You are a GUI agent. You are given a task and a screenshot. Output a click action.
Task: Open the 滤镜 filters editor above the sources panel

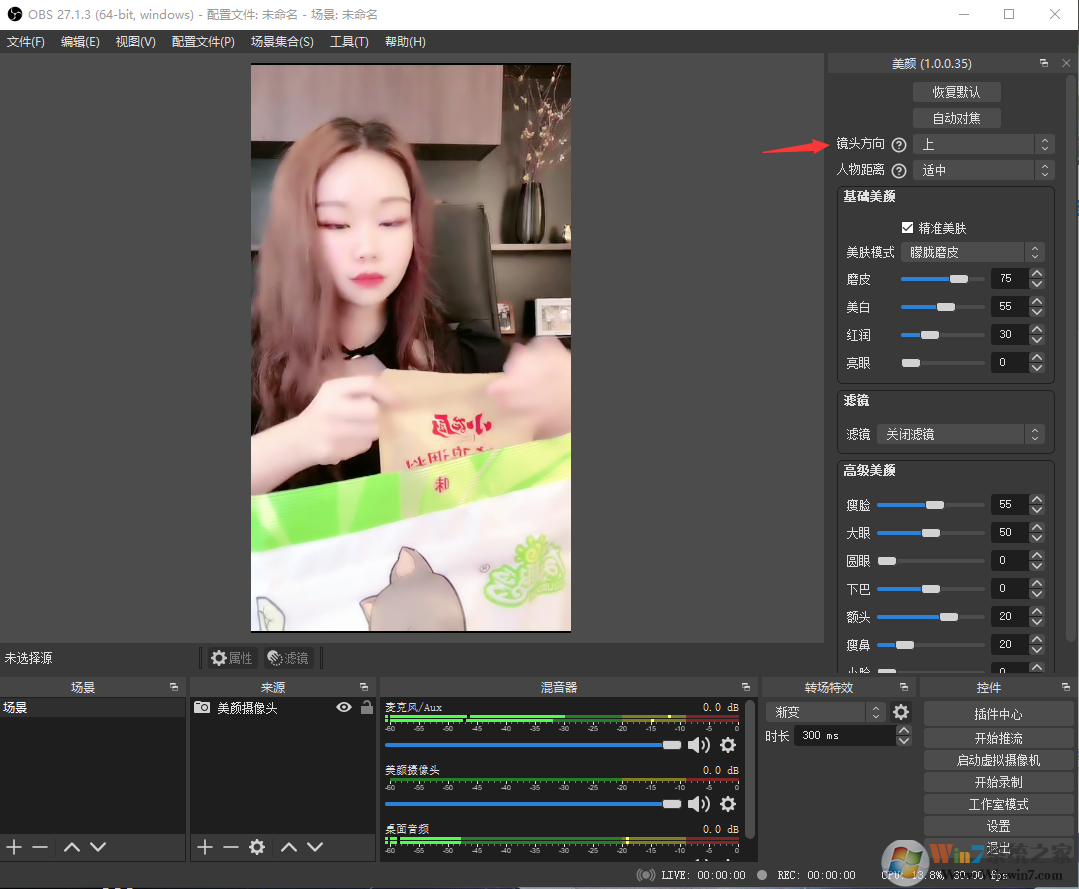(x=290, y=658)
